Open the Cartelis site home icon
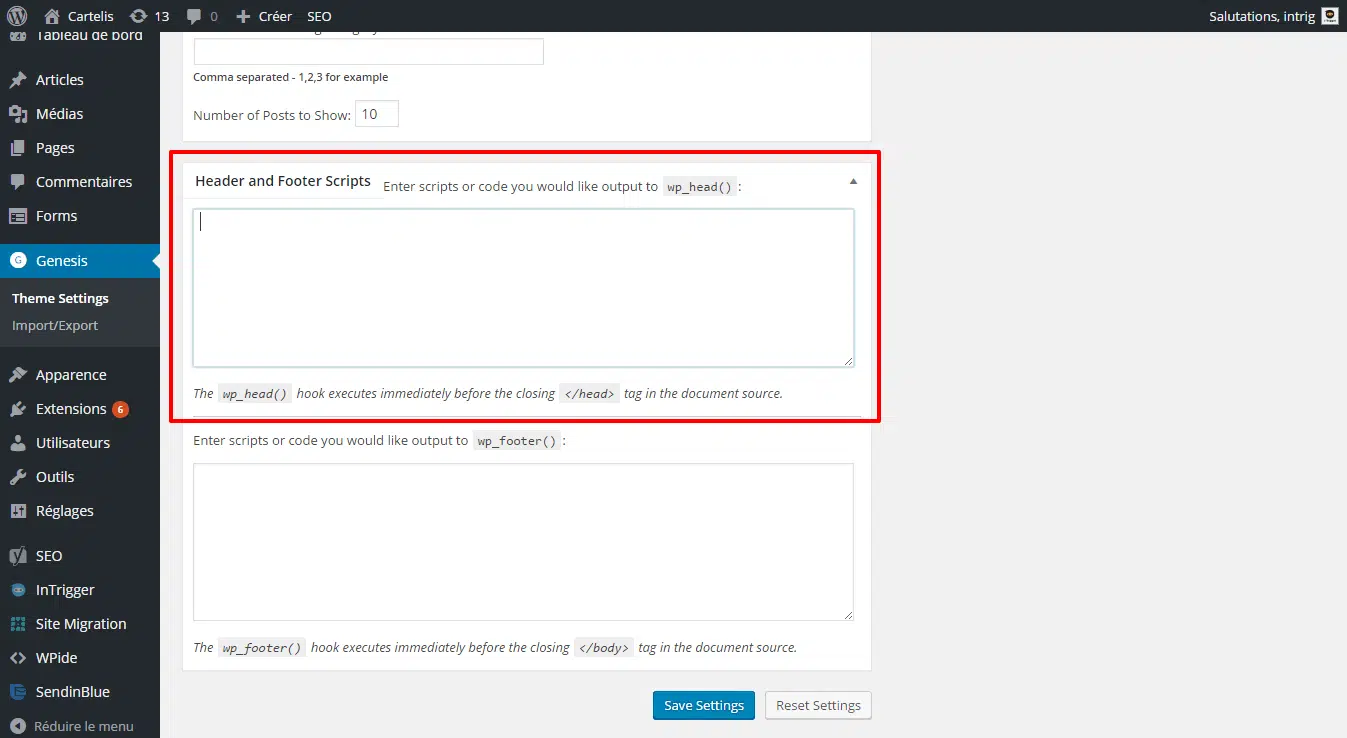 [52, 16]
